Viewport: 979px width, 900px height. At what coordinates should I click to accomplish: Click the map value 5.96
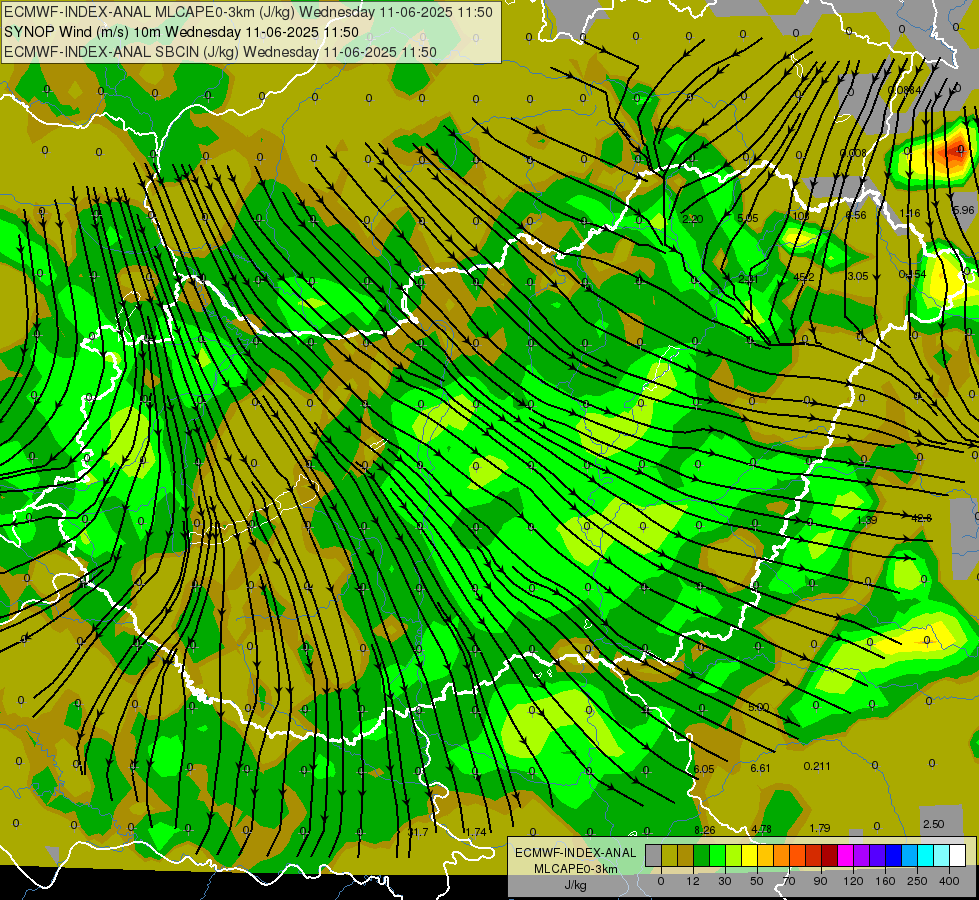pos(963,210)
